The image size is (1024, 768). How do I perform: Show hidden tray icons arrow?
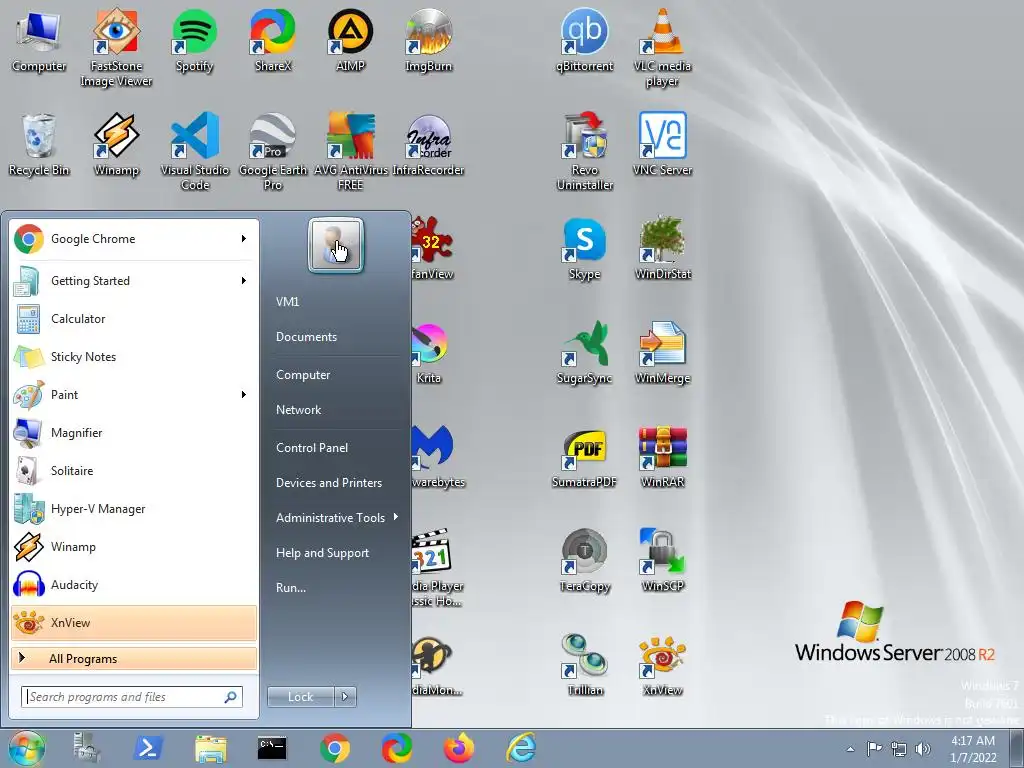tap(850, 749)
